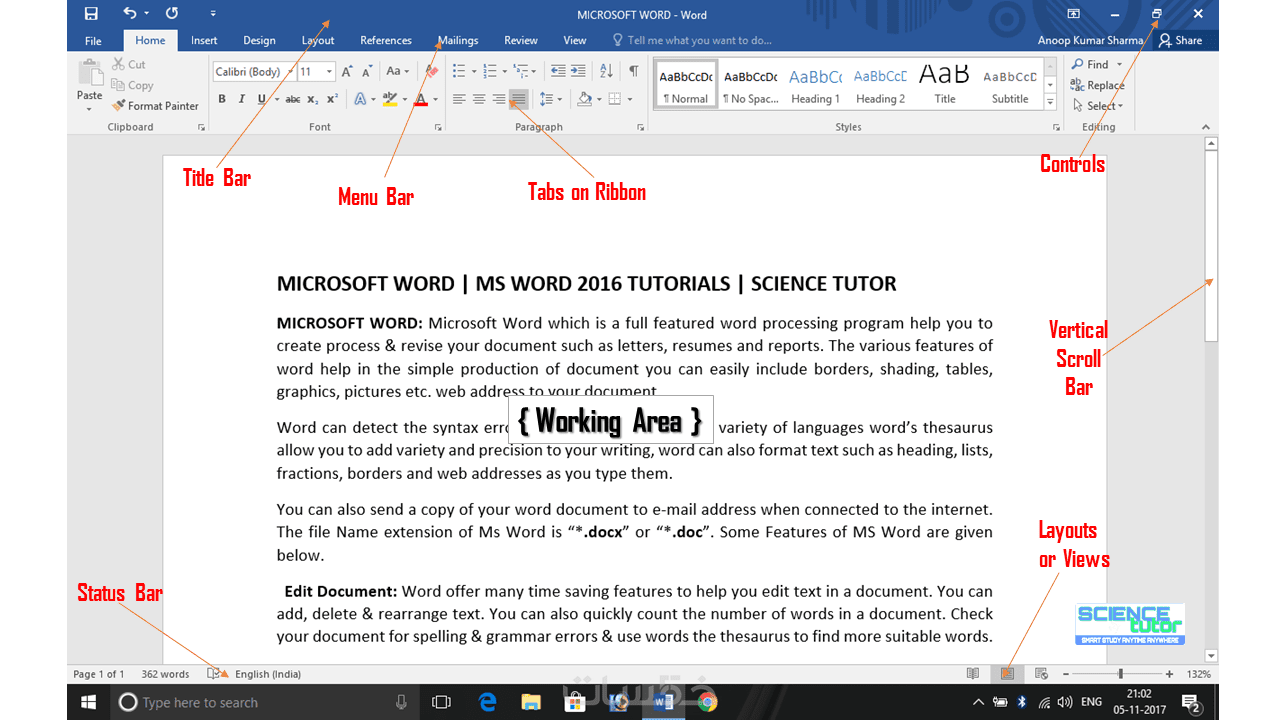The image size is (1280, 720).
Task: Enable Justify paragraph alignment
Action: pyautogui.click(x=518, y=99)
